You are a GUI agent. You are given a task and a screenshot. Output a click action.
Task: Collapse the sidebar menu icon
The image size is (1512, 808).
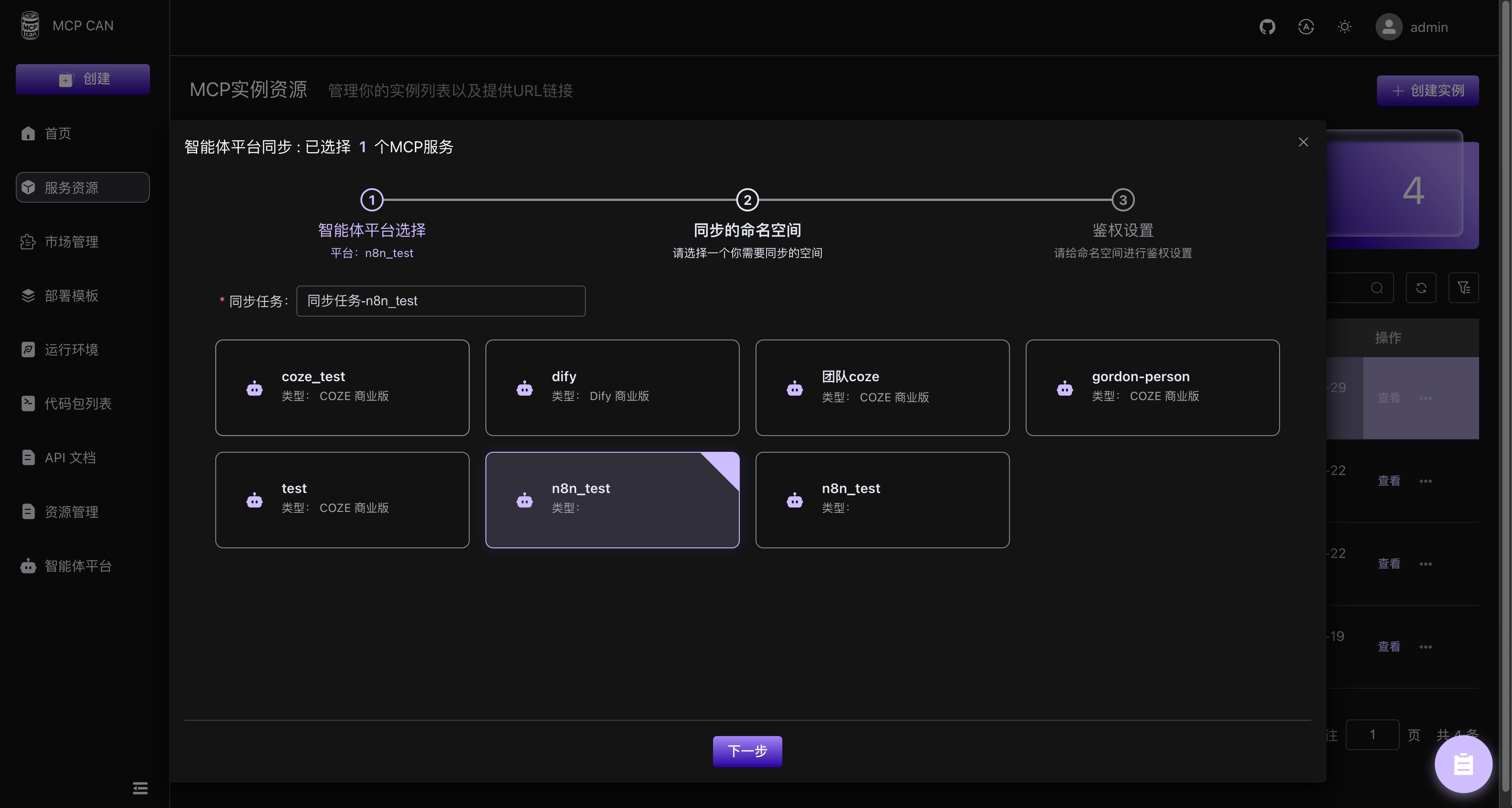pos(140,788)
